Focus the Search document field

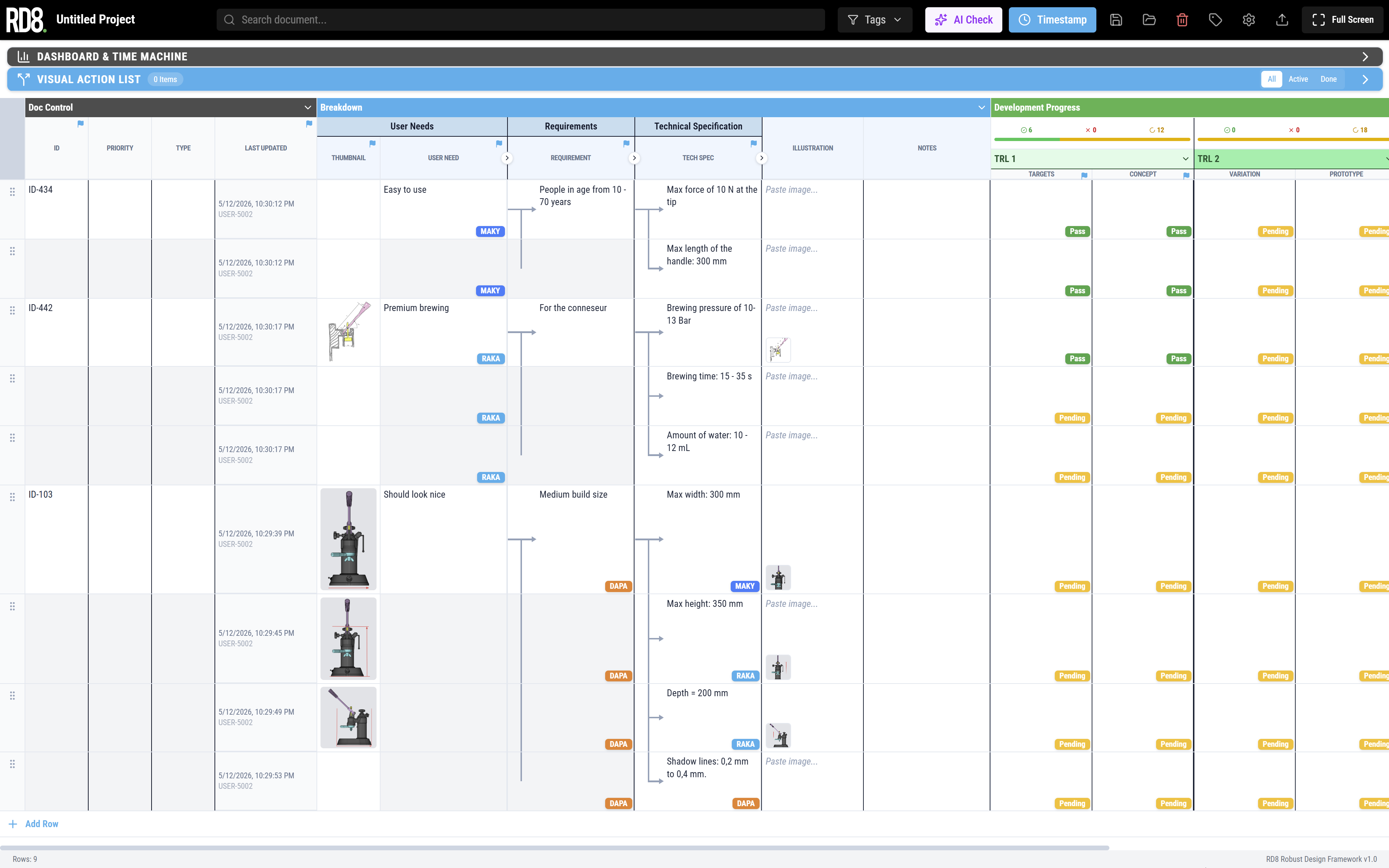tap(521, 20)
